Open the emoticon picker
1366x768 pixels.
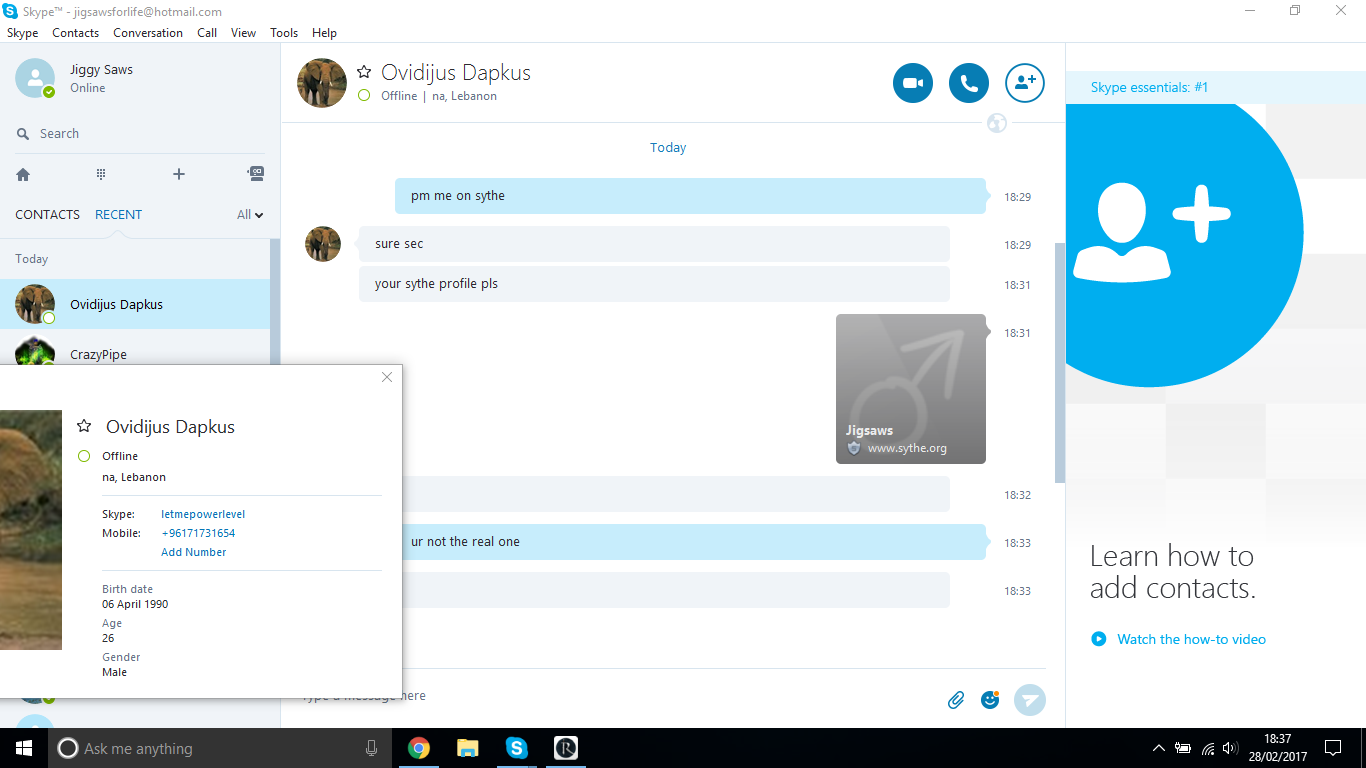[990, 699]
